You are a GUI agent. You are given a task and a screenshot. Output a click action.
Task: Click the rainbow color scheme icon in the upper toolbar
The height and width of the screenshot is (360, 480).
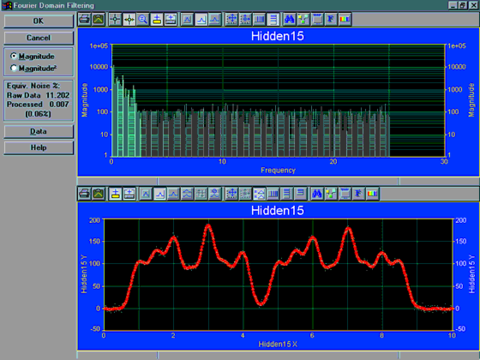coord(345,19)
